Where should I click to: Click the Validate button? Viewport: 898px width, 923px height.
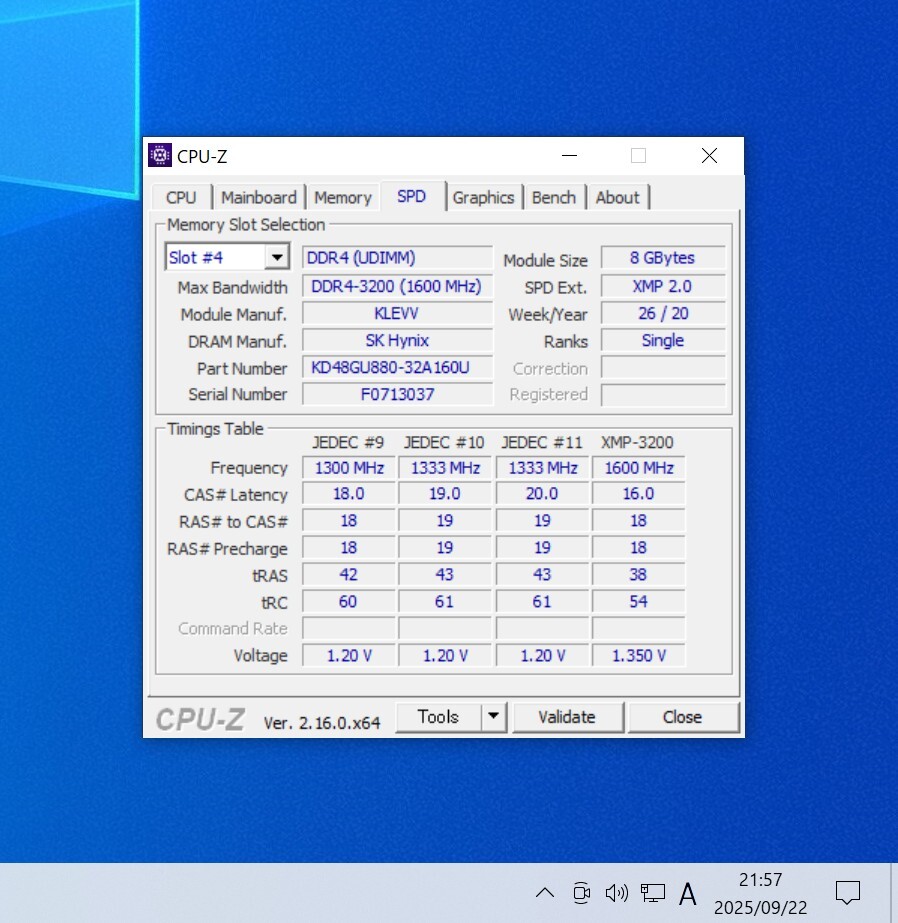(567, 716)
